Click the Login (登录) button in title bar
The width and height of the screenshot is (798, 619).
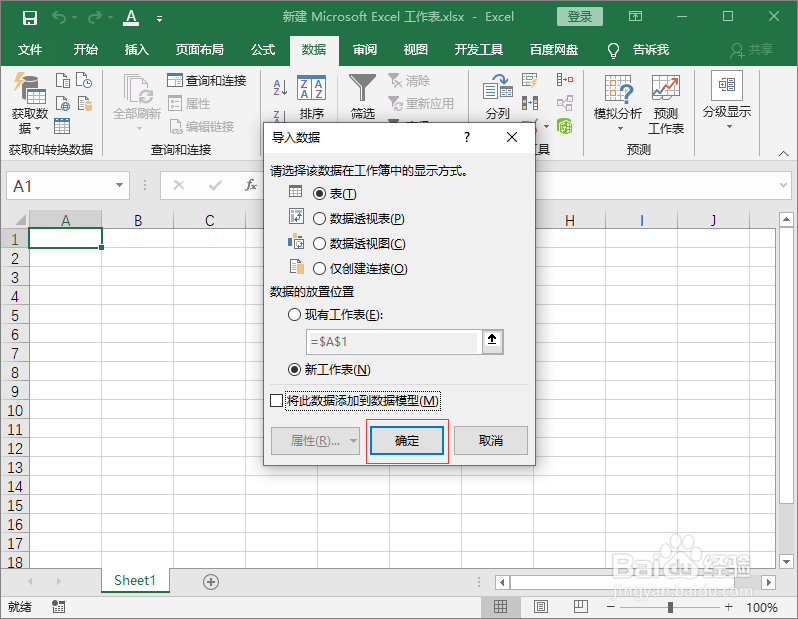coord(580,17)
